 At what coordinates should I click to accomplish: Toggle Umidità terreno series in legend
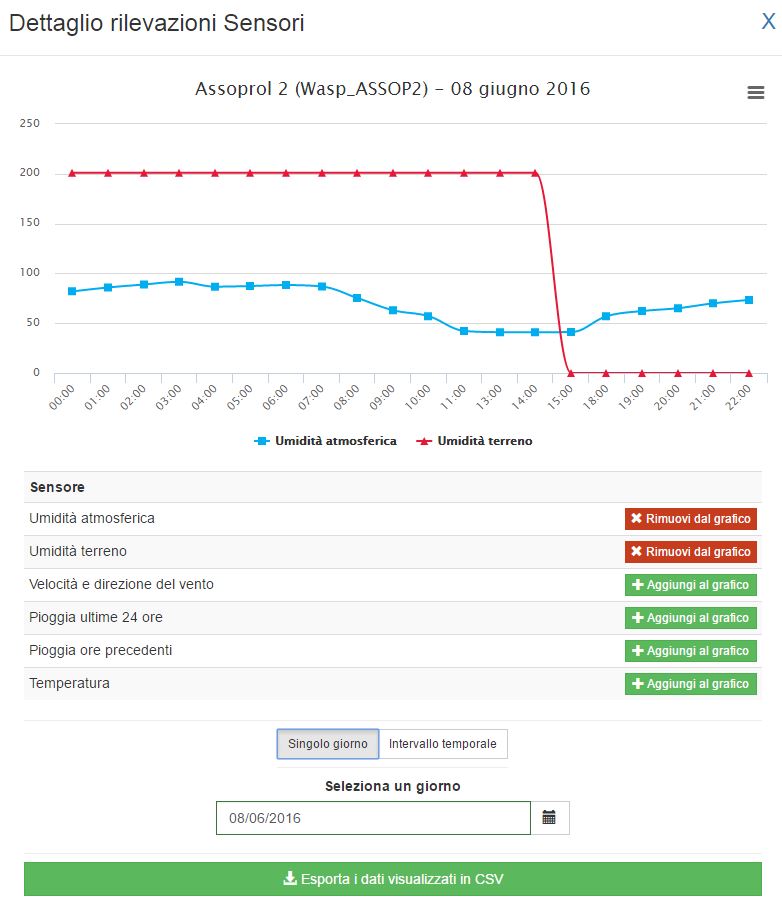click(x=474, y=441)
